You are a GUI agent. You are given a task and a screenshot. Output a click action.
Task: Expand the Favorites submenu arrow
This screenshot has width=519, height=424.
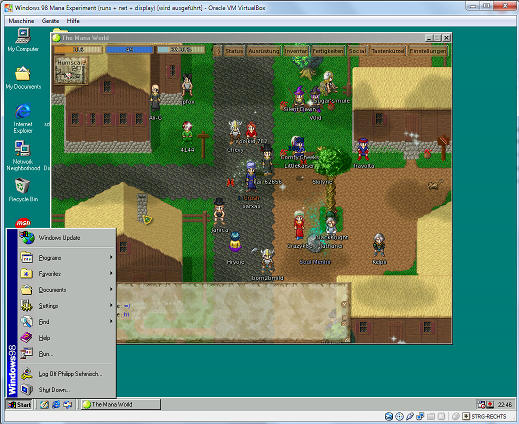point(111,273)
